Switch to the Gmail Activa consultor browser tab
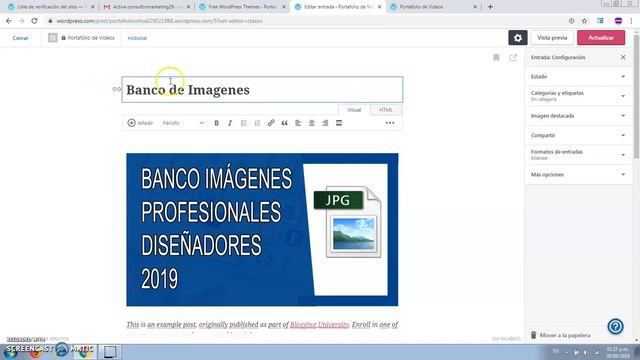This screenshot has height=360, width=640. coord(147,7)
